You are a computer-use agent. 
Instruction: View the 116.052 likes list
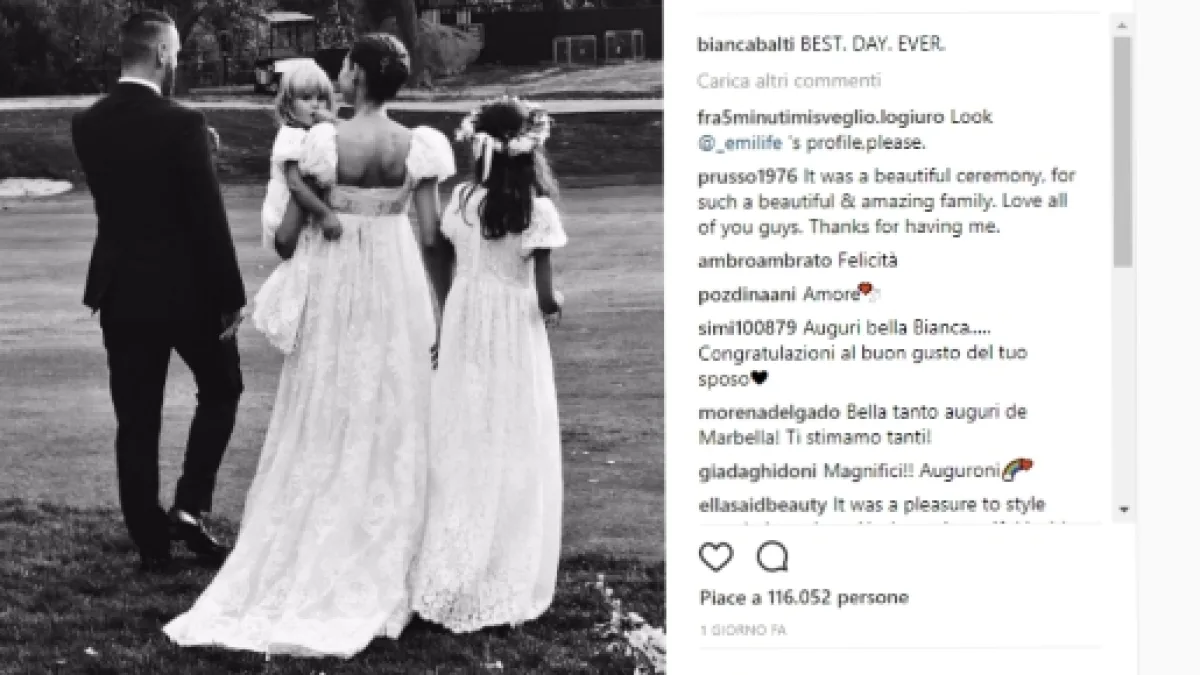pos(804,598)
